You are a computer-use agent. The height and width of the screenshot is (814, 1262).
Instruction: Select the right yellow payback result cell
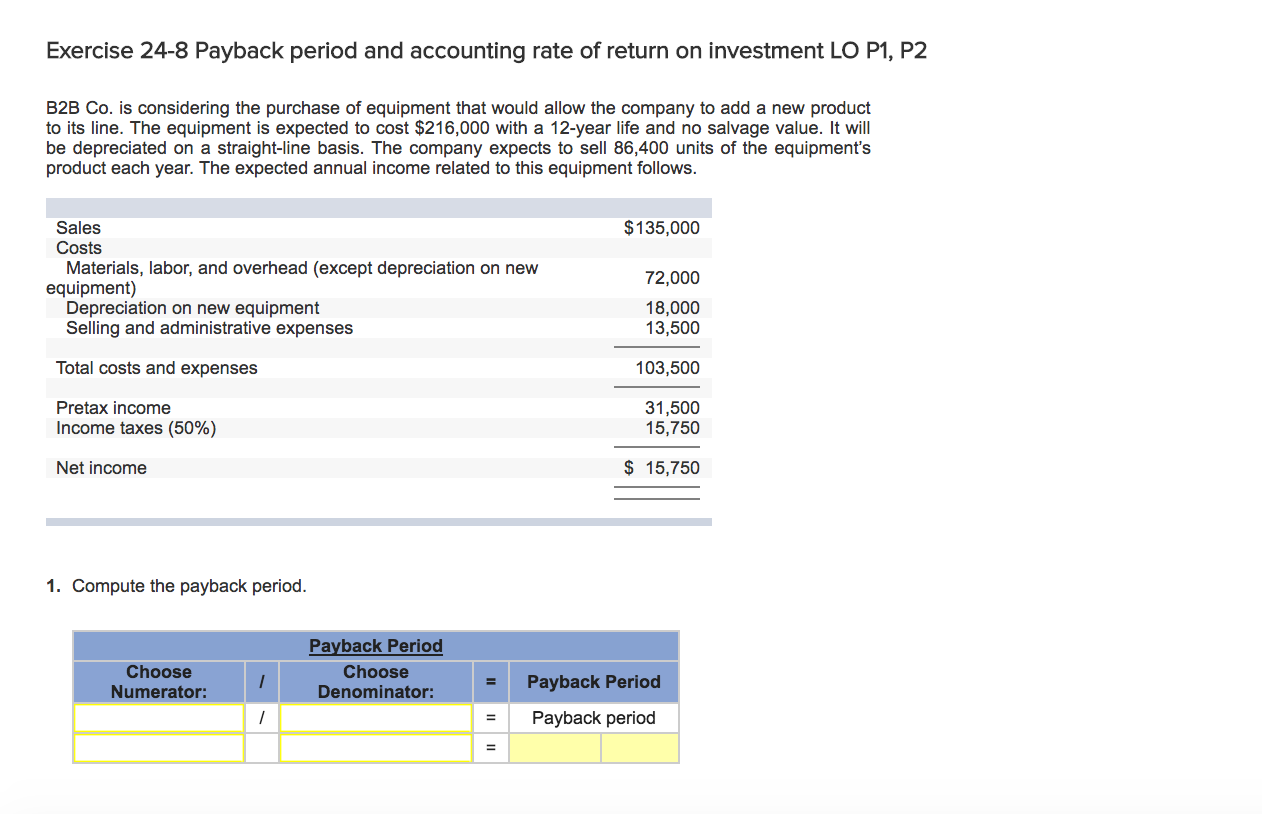(x=639, y=748)
